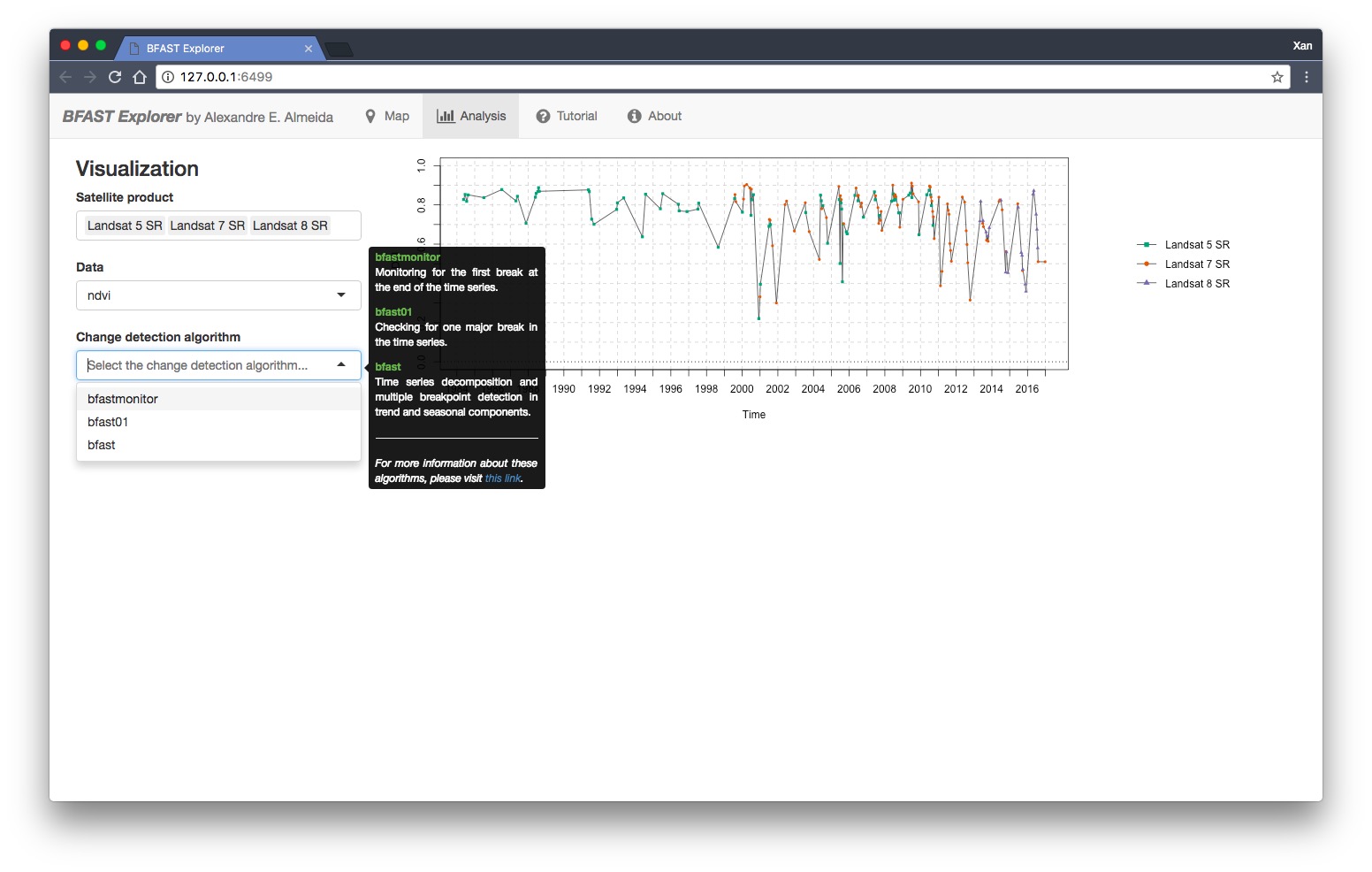This screenshot has height=872, width=1372.
Task: Follow 'this link' in the tooltip
Action: pyautogui.click(x=503, y=478)
